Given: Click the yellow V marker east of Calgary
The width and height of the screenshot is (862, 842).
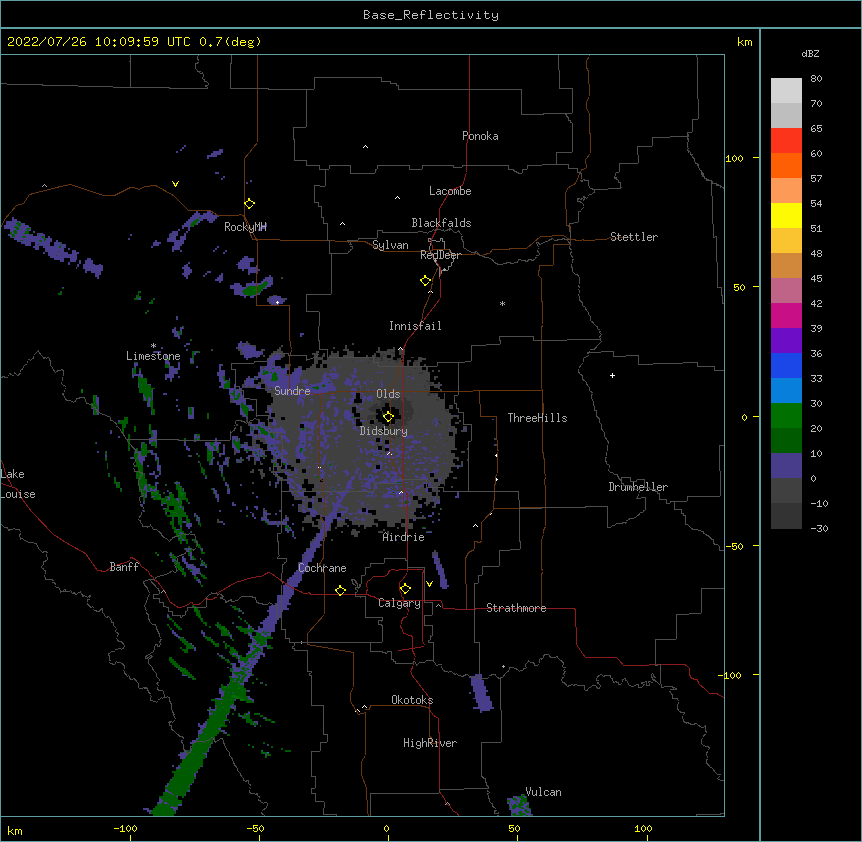Looking at the screenshot, I should click(x=429, y=584).
